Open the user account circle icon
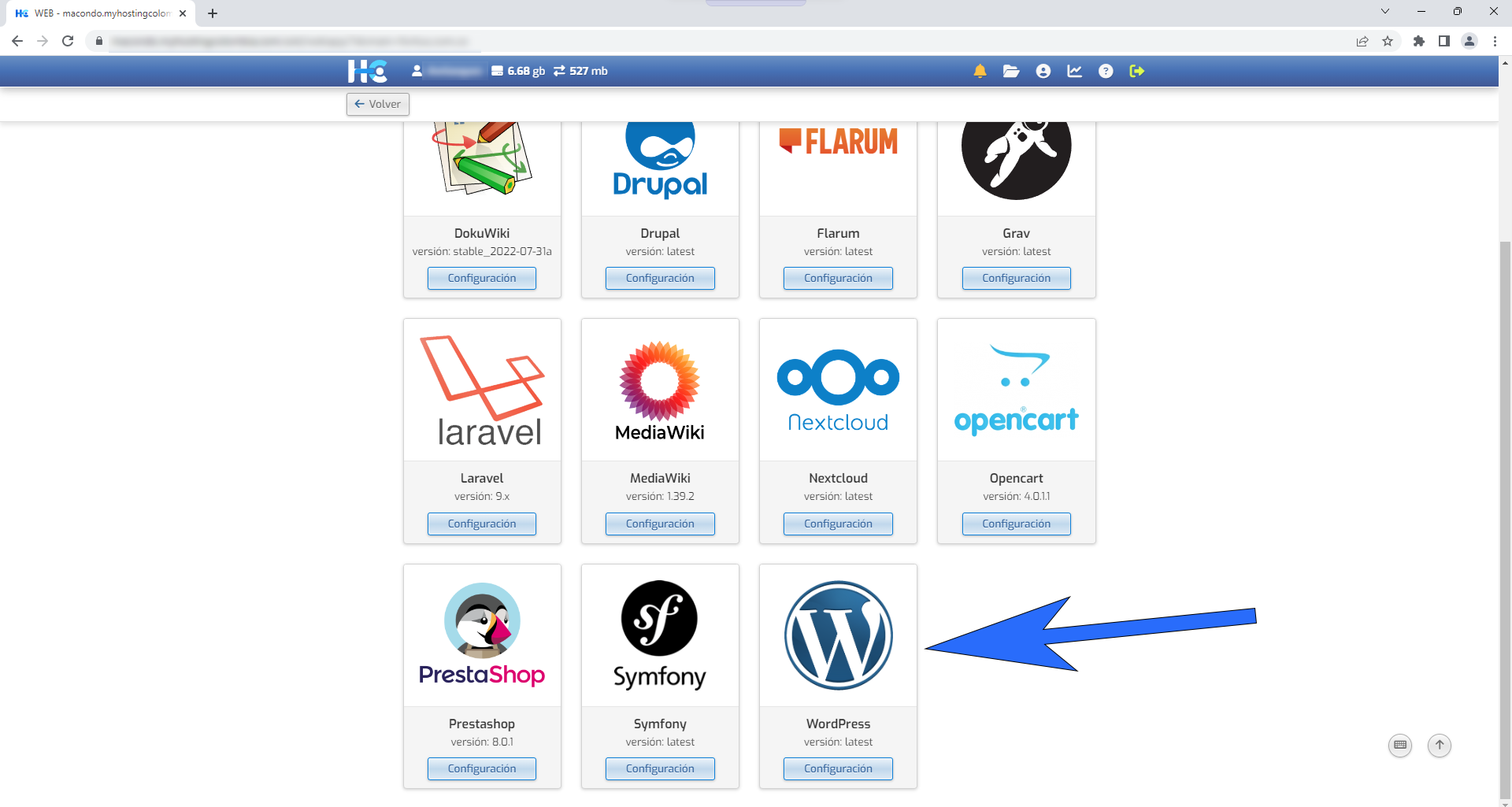The height and width of the screenshot is (807, 1512). point(1043,71)
